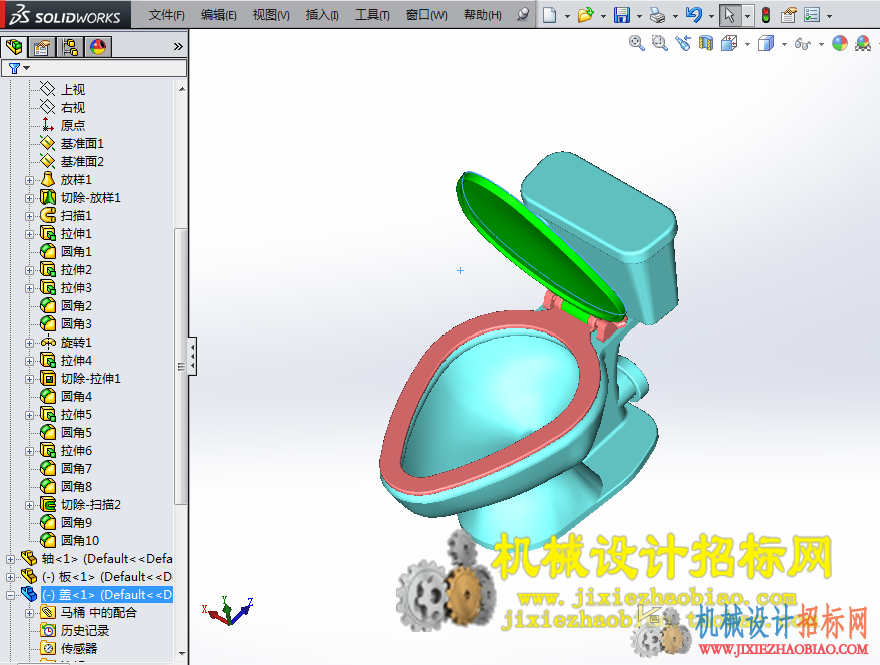Expand the manager panel tabs chevron
Viewport: 880px width, 665px height.
[178, 47]
